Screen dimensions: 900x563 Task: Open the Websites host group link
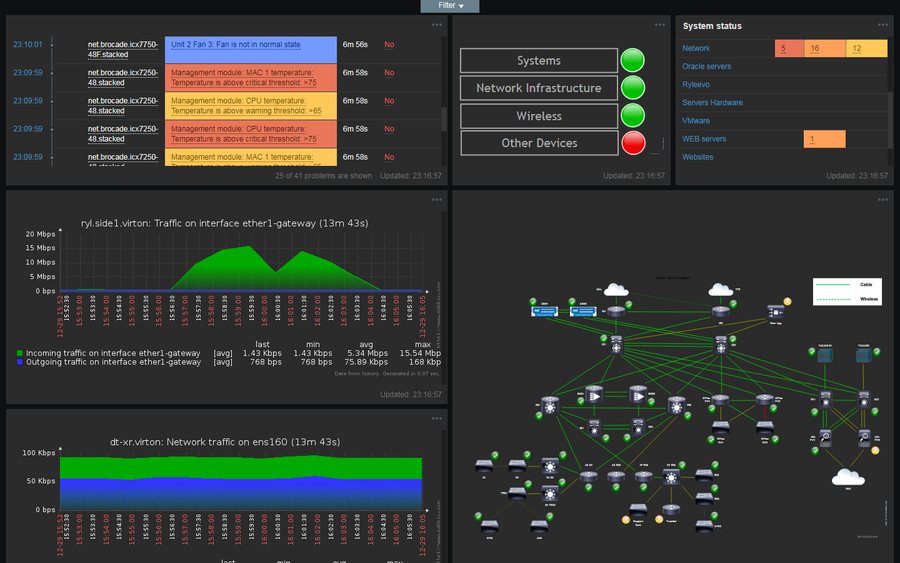697,157
